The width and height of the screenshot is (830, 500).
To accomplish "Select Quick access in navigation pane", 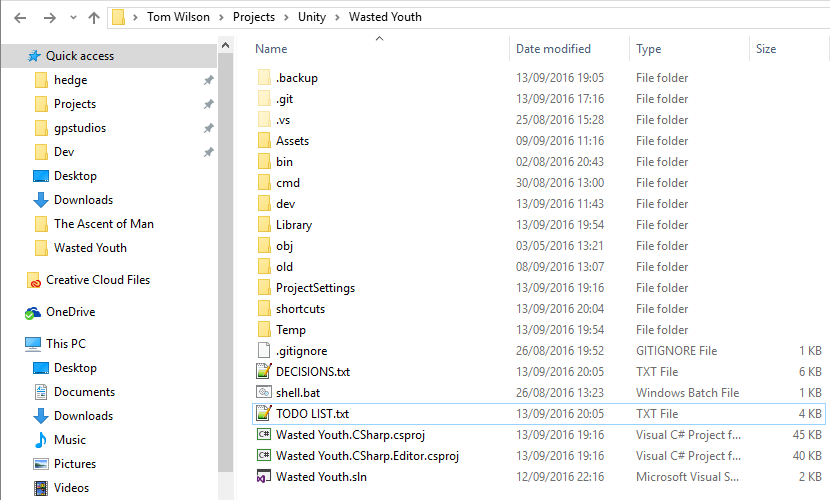I will click(x=109, y=56).
